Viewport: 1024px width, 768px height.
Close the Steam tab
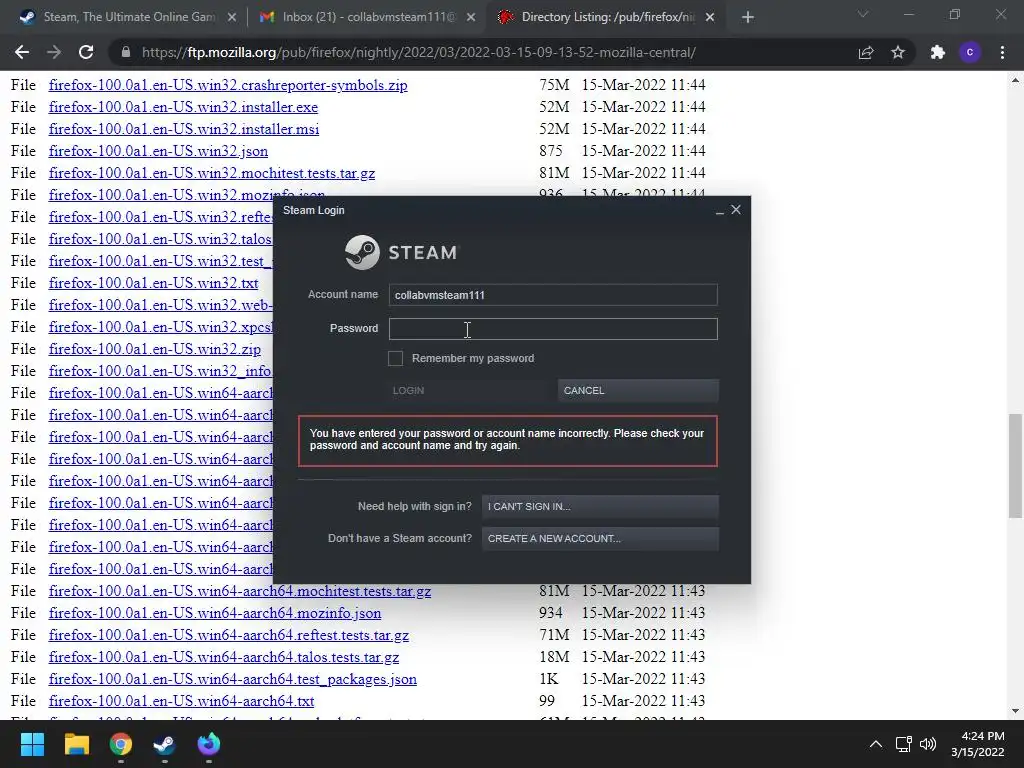point(232,17)
